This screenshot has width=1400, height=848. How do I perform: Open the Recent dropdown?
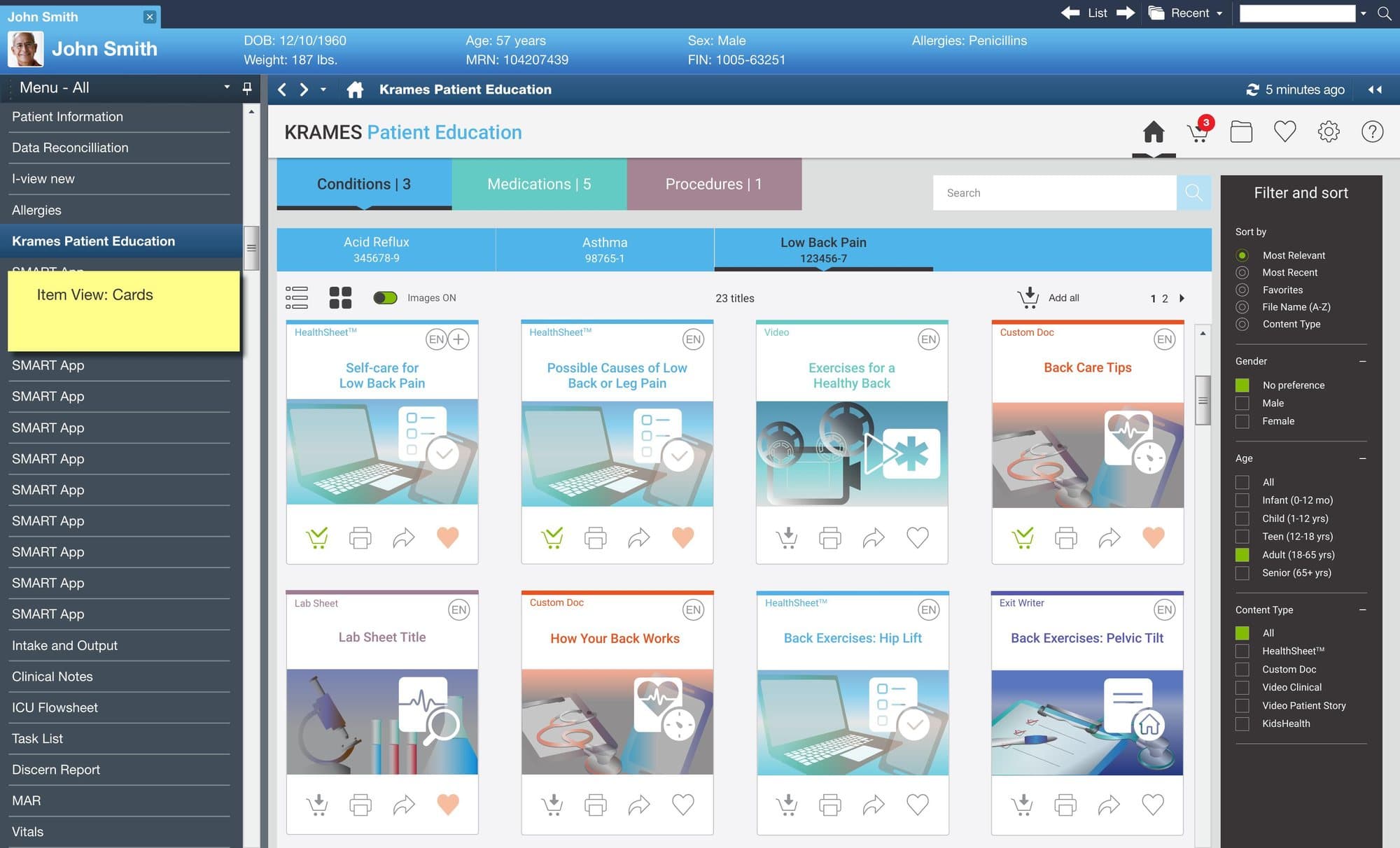(1186, 13)
